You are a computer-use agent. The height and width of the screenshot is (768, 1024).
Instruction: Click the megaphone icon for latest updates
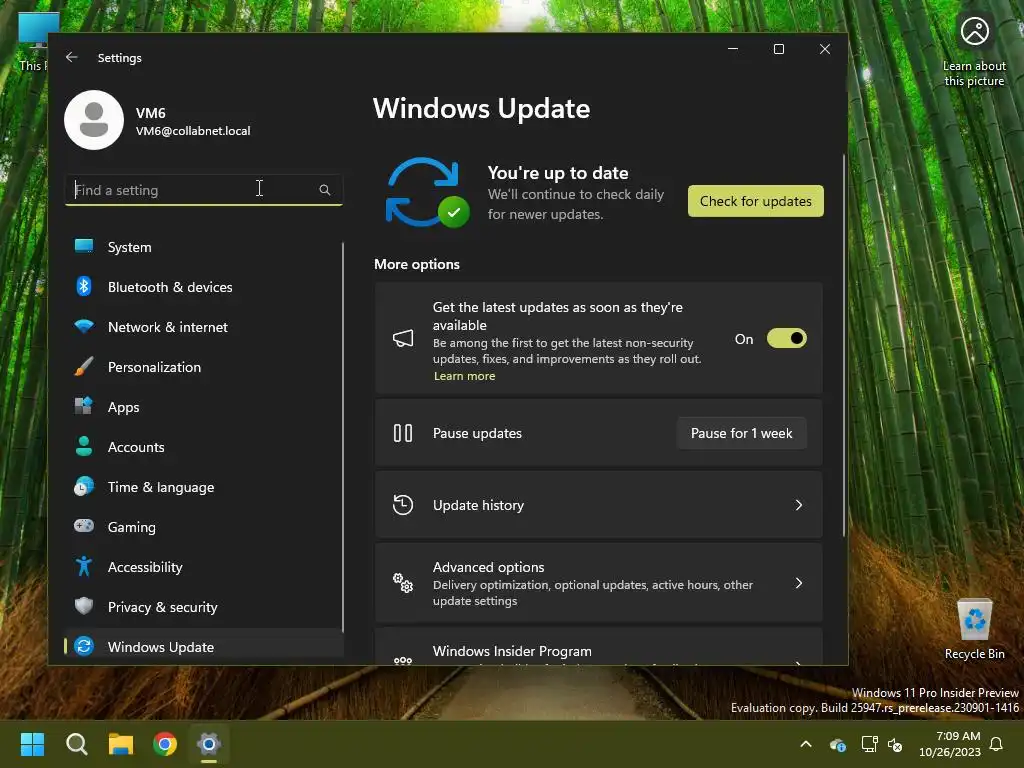coord(403,338)
